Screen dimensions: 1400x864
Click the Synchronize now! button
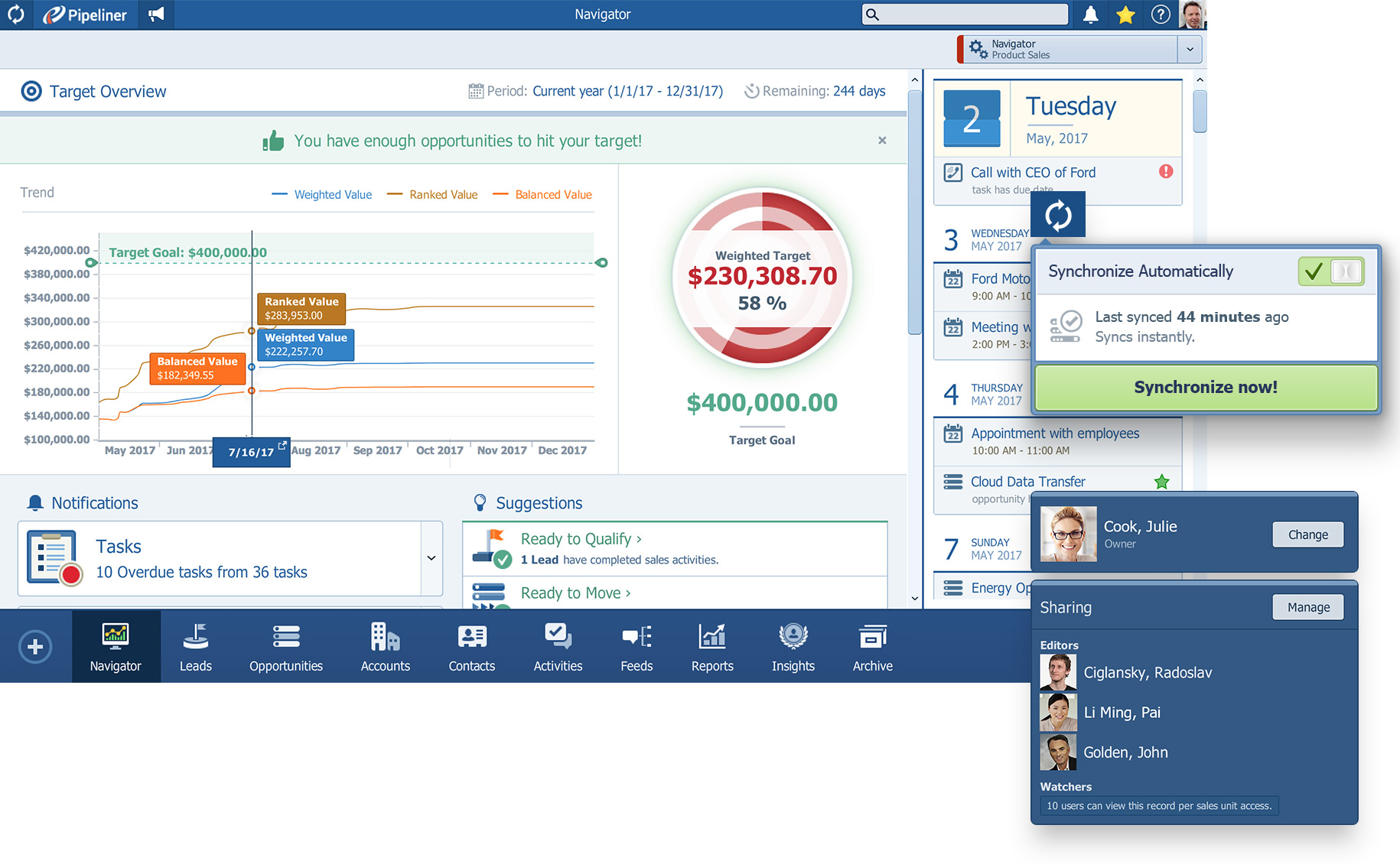tap(1206, 388)
